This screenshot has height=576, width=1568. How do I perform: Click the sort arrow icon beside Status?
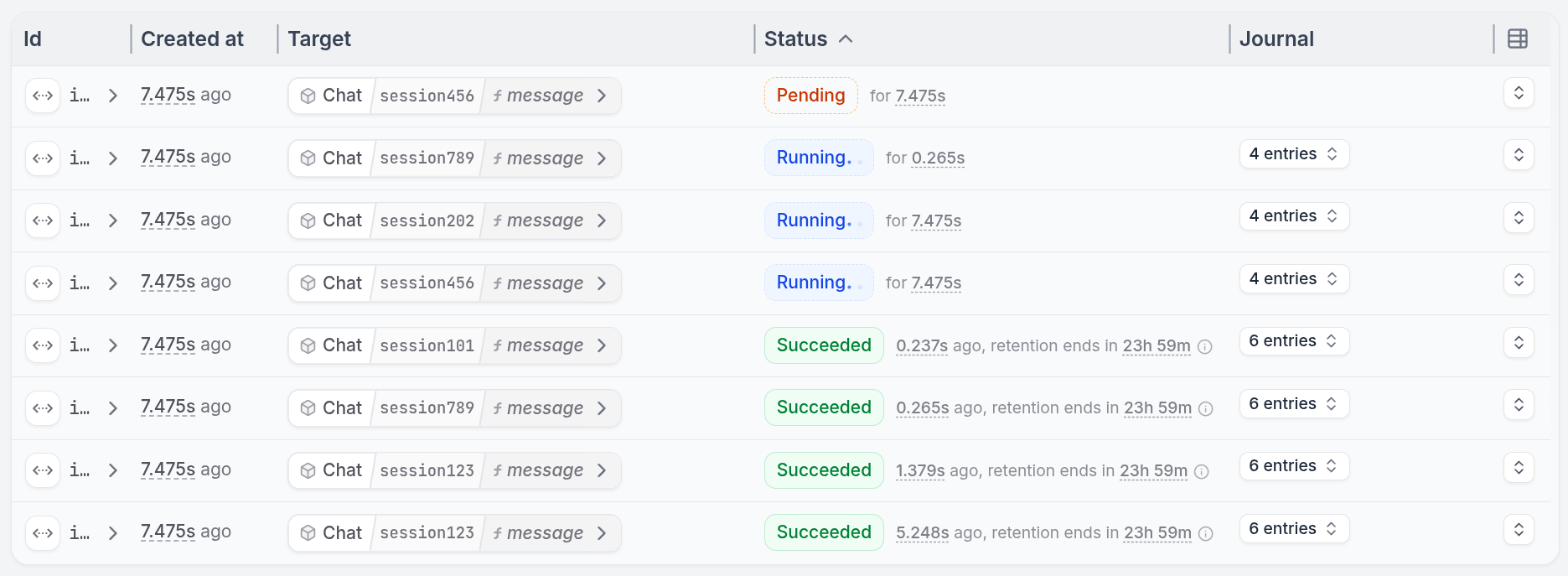click(x=846, y=39)
